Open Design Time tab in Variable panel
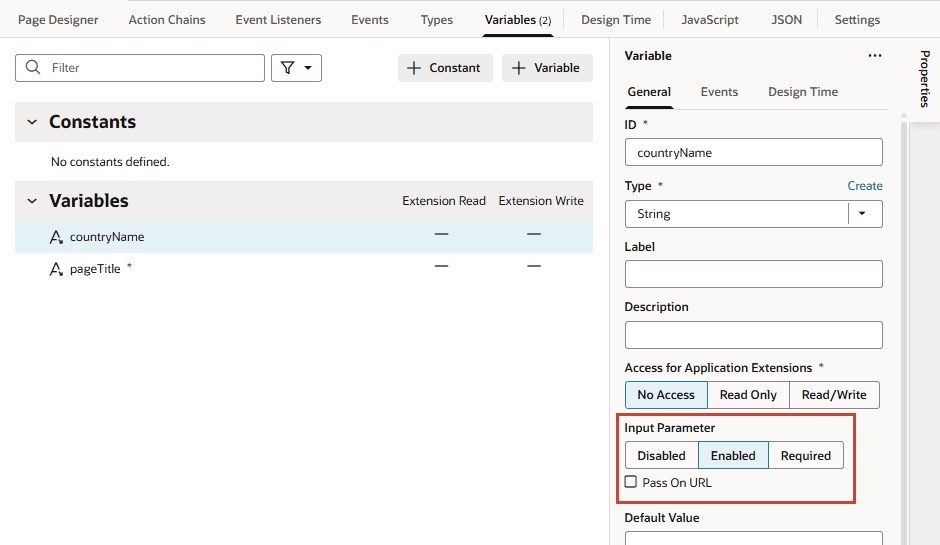Screen dimensions: 940x545 point(803,92)
